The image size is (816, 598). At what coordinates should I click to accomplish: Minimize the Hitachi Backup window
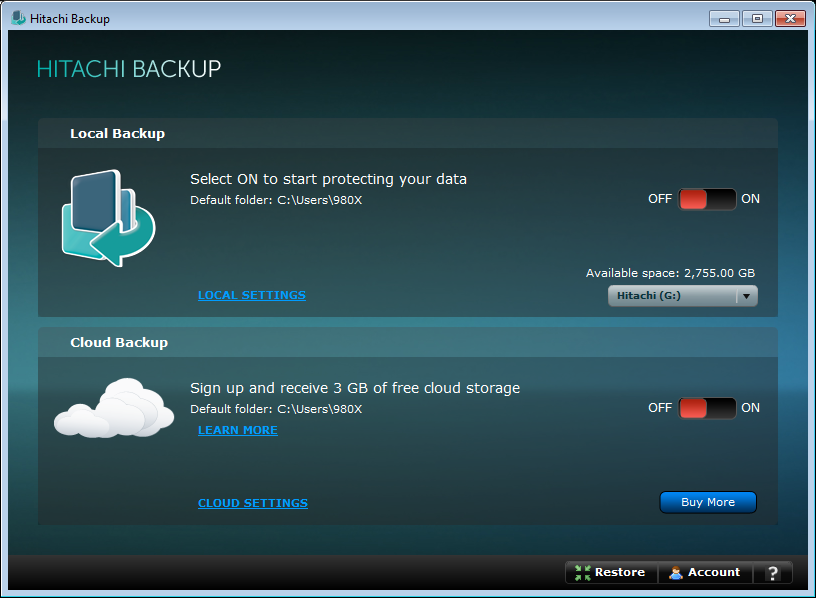point(724,19)
